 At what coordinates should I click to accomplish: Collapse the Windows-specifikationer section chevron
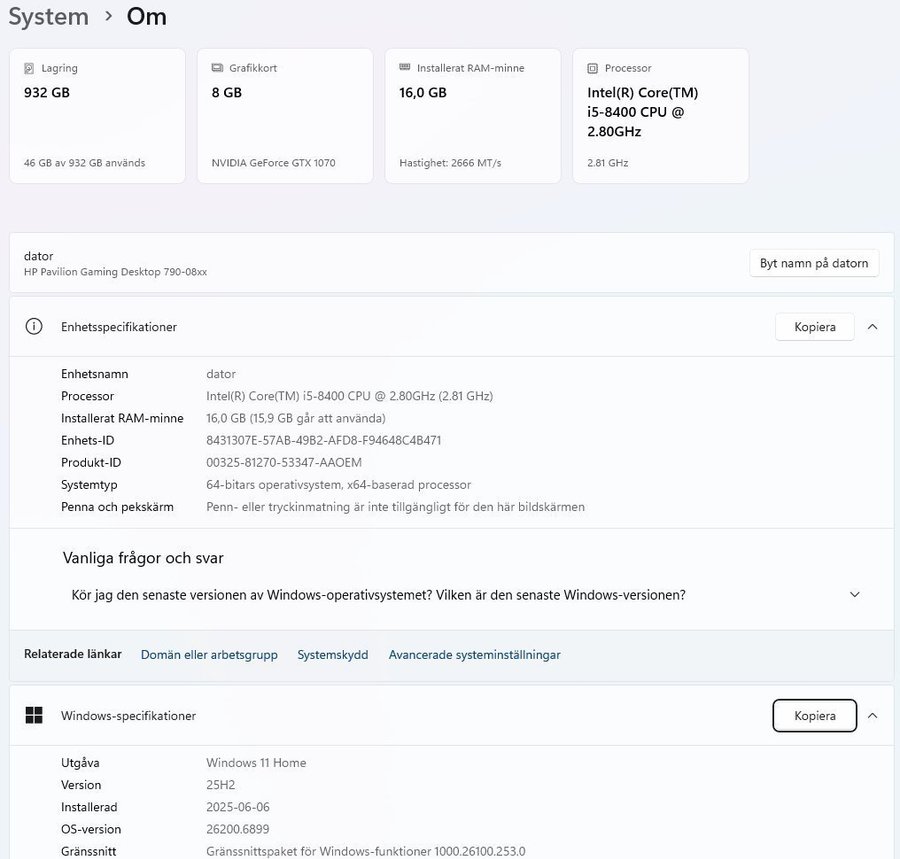pyautogui.click(x=872, y=715)
